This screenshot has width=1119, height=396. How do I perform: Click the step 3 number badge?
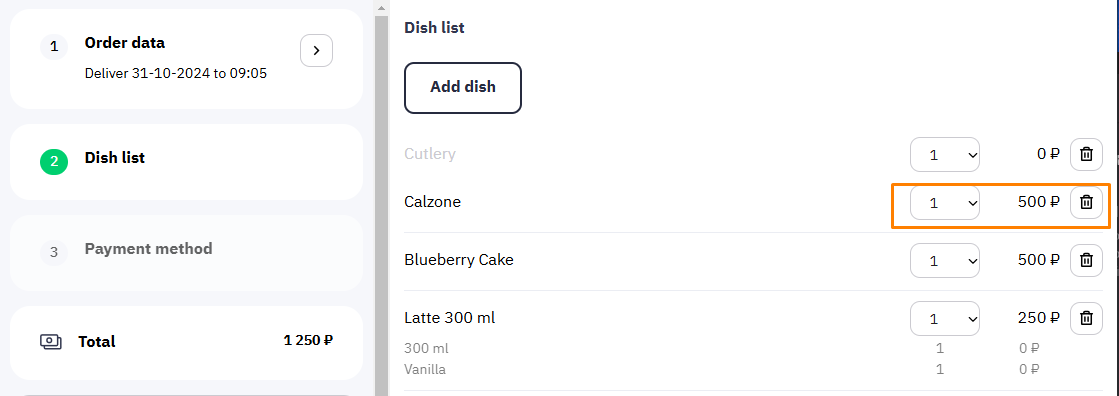pos(54,253)
